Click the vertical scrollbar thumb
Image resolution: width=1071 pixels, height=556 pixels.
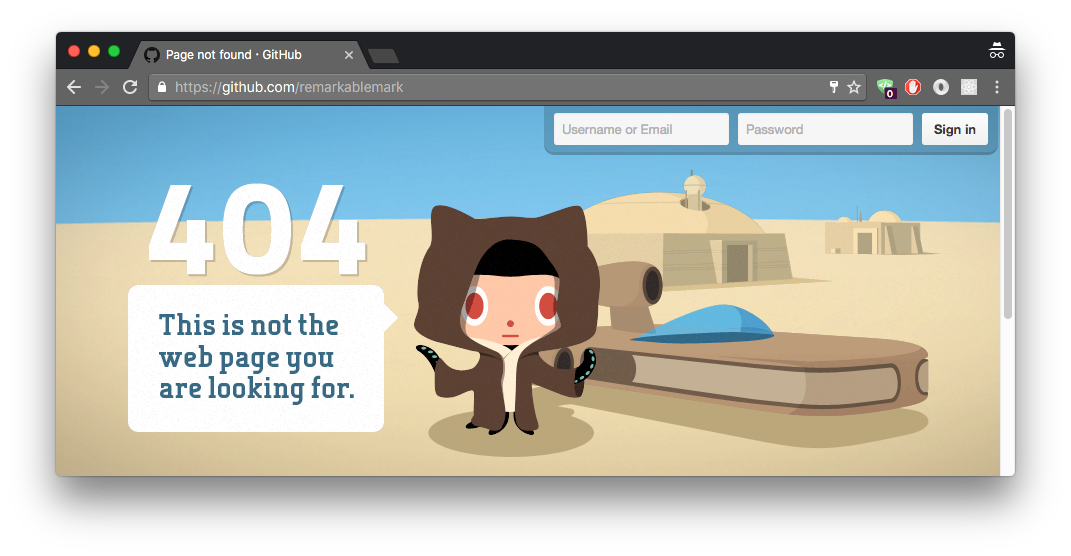[x=1007, y=213]
